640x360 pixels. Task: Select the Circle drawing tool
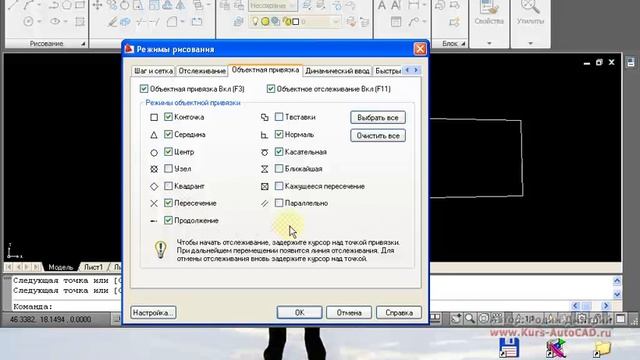click(x=28, y=21)
